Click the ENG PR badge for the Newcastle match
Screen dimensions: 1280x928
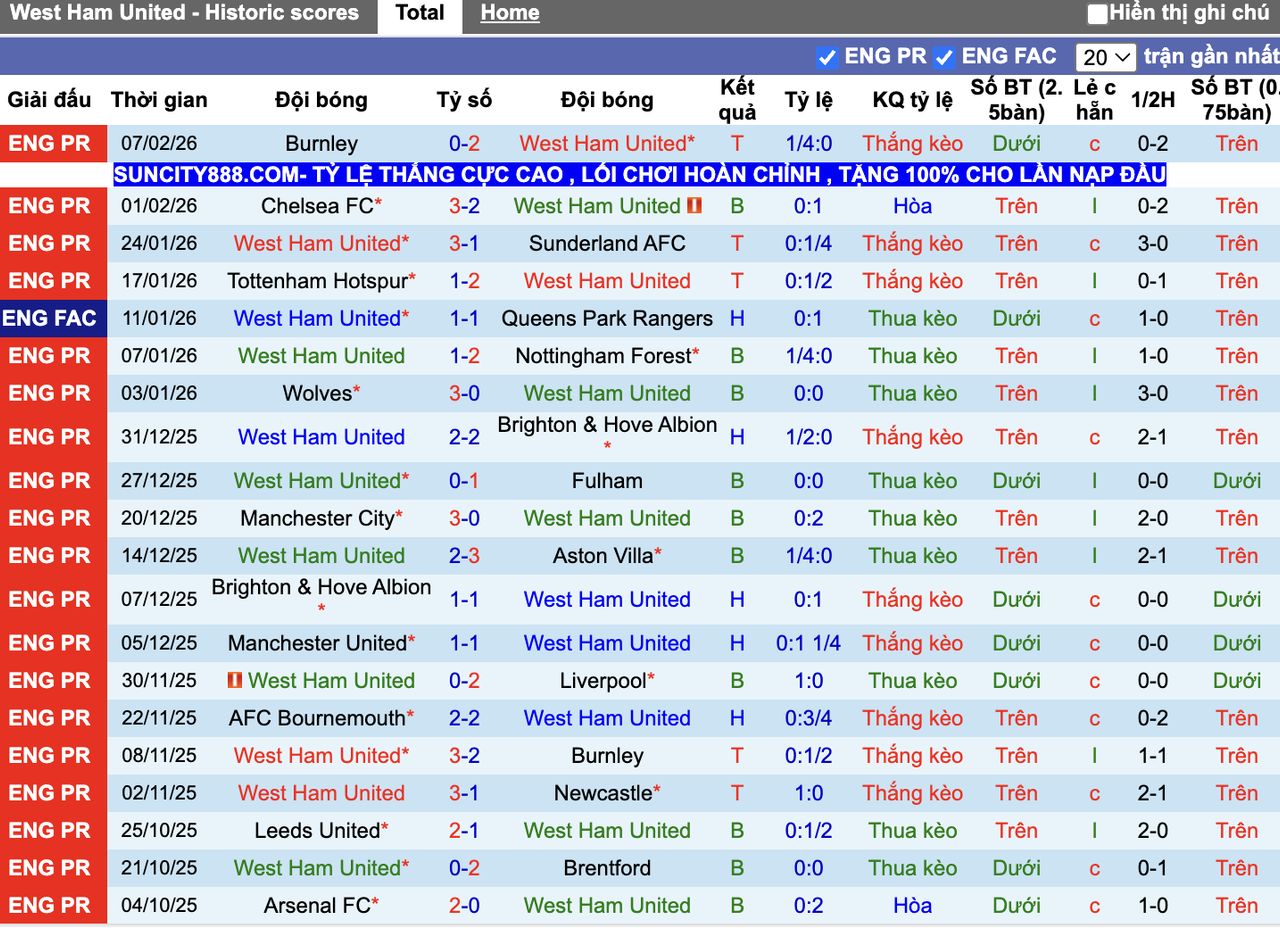53,792
